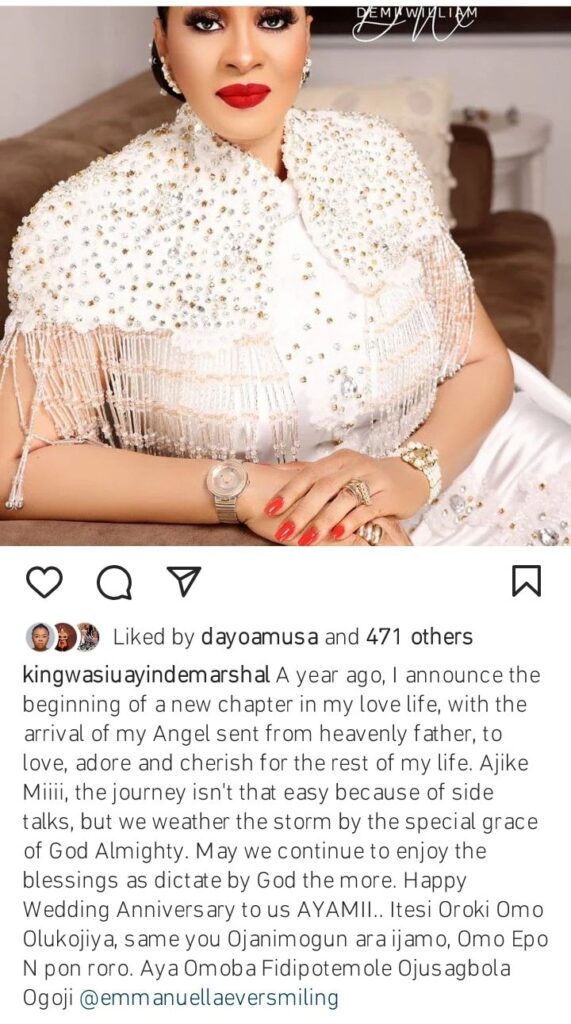Open dayoamusa's profile from the likes line

pos(260,637)
